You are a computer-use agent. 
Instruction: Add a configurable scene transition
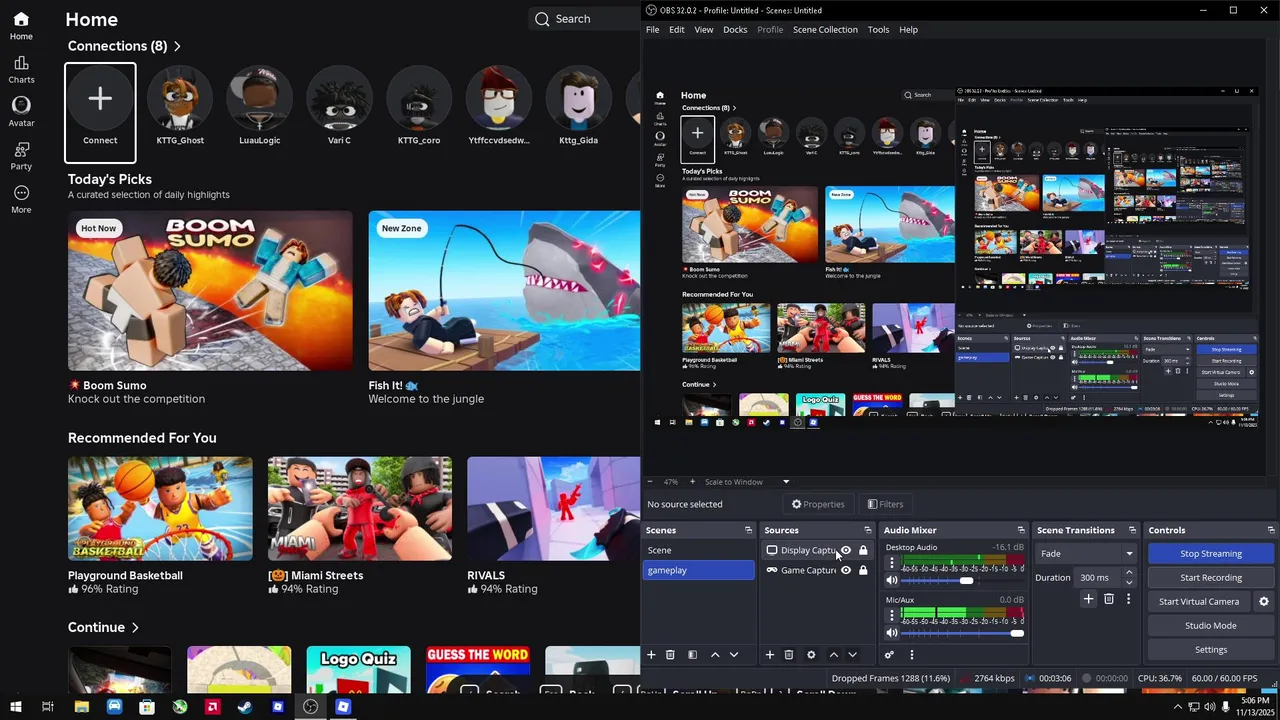click(x=1089, y=599)
